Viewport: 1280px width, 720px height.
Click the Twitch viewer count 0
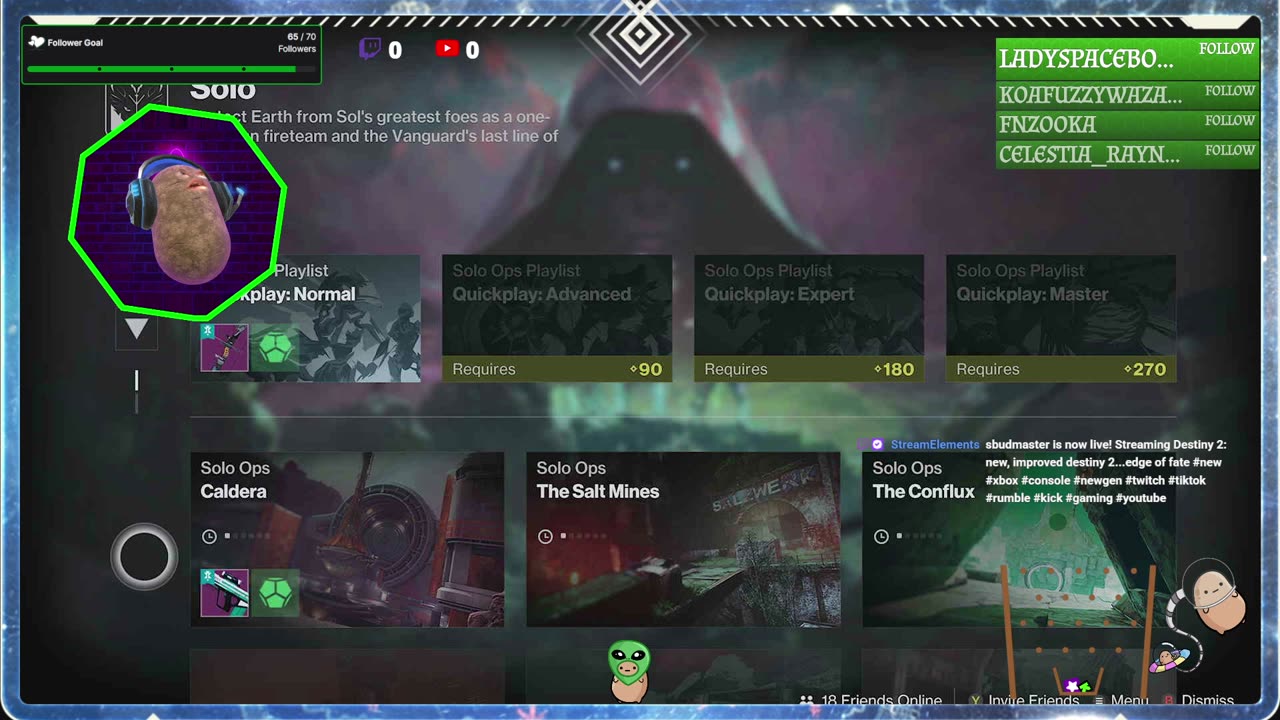coord(395,50)
